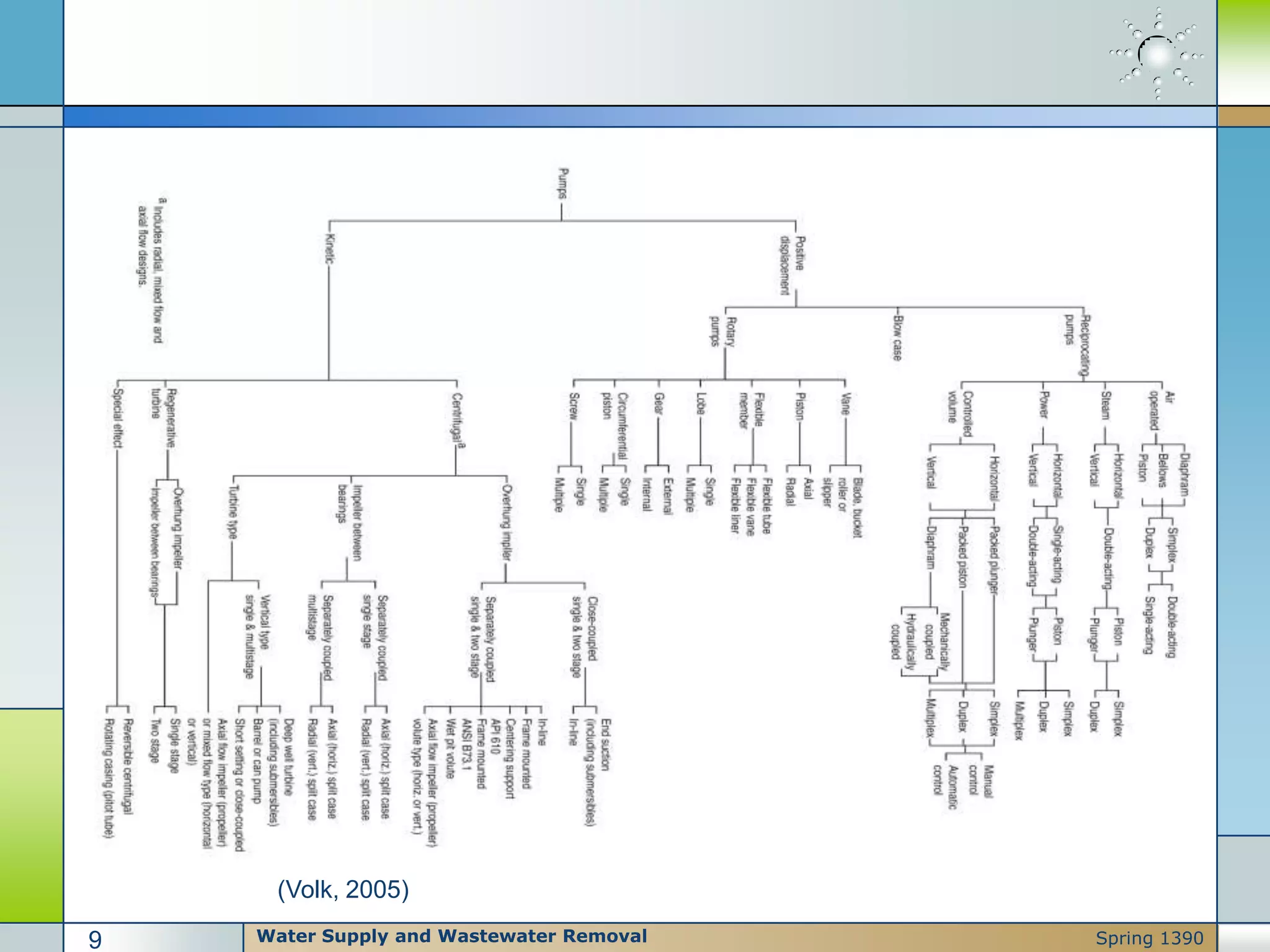
Task: Click the 'Manual control' label
Action: [982, 780]
